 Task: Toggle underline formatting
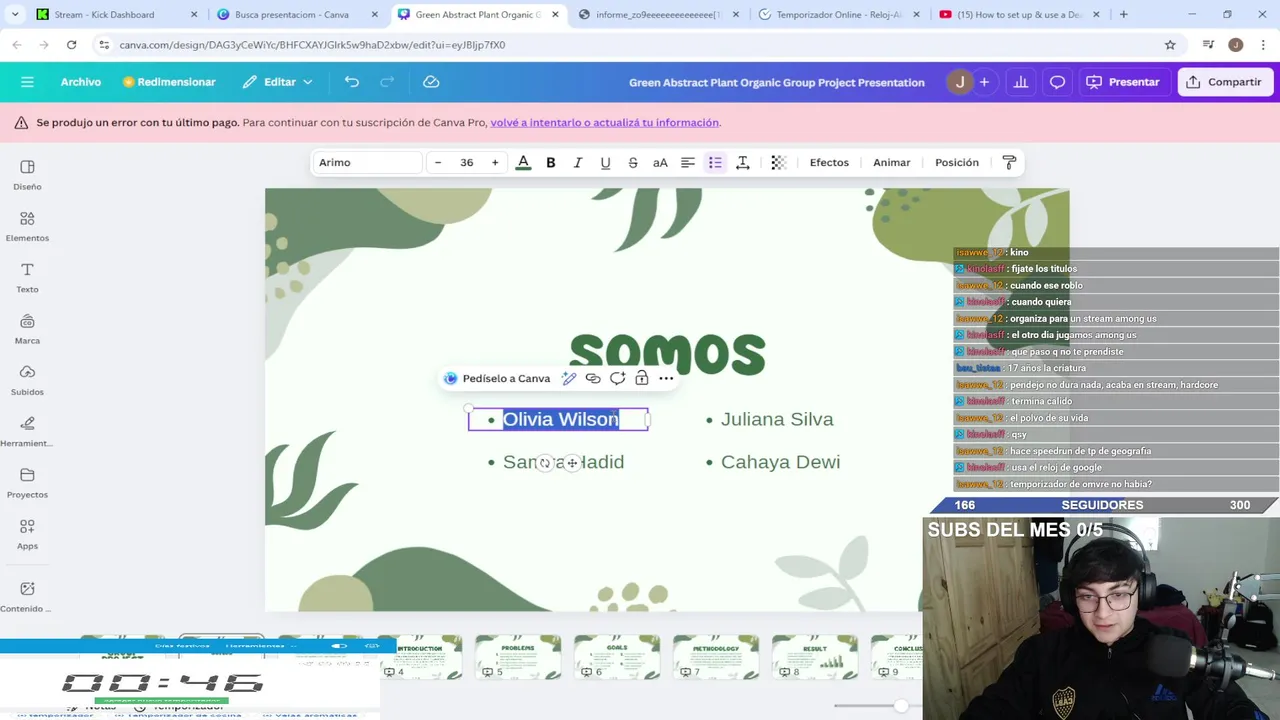605,162
